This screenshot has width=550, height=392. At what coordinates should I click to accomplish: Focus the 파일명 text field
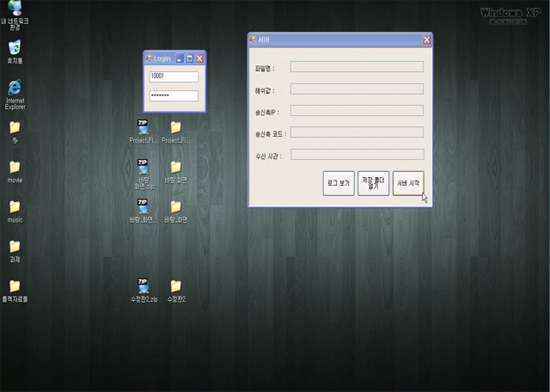[x=357, y=67]
